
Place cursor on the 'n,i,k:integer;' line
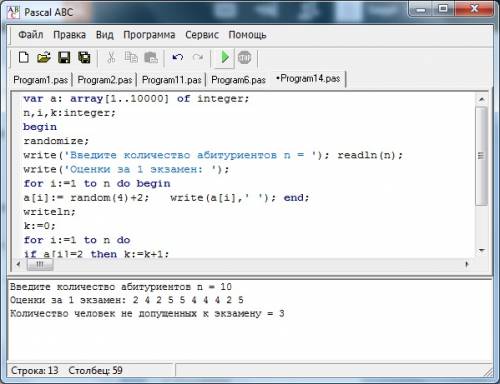click(69, 113)
